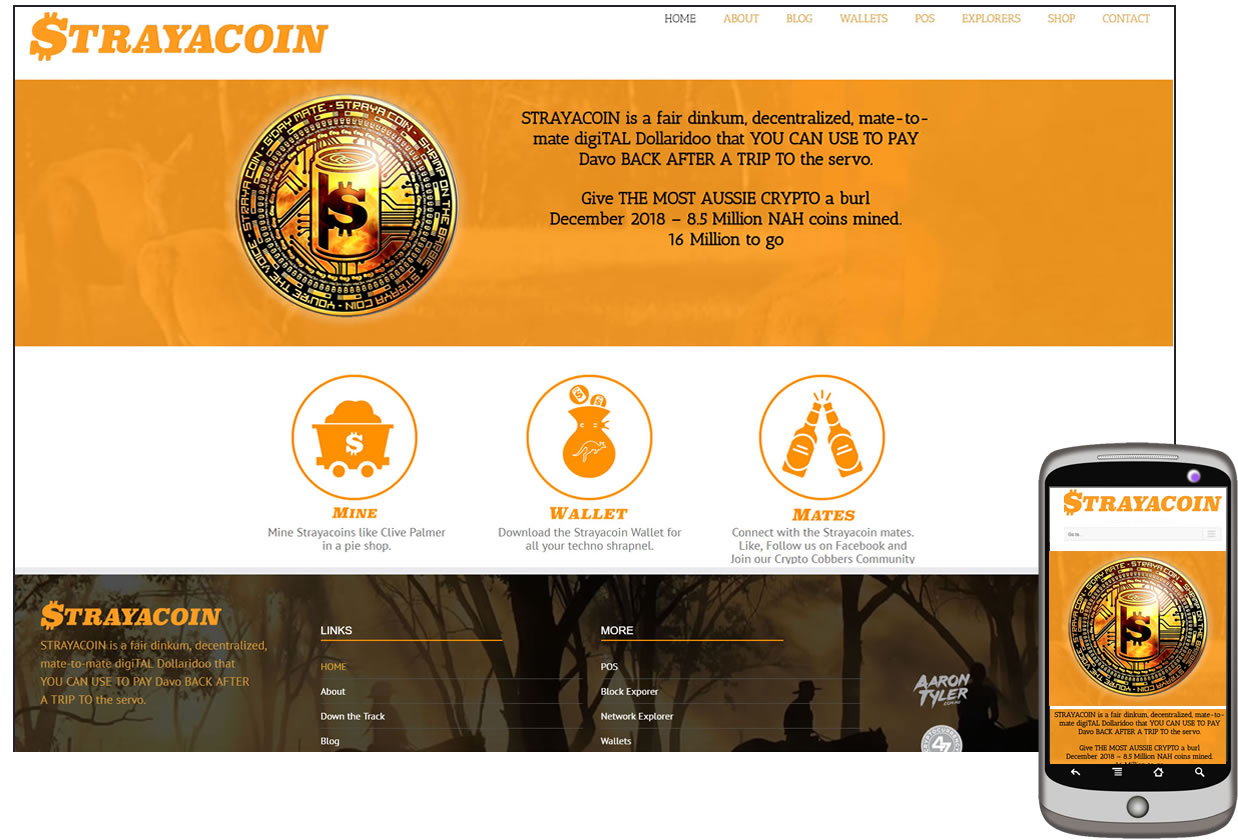Follow the Down the Track footer link
Viewport: 1238px width, 840px height.
(x=352, y=717)
